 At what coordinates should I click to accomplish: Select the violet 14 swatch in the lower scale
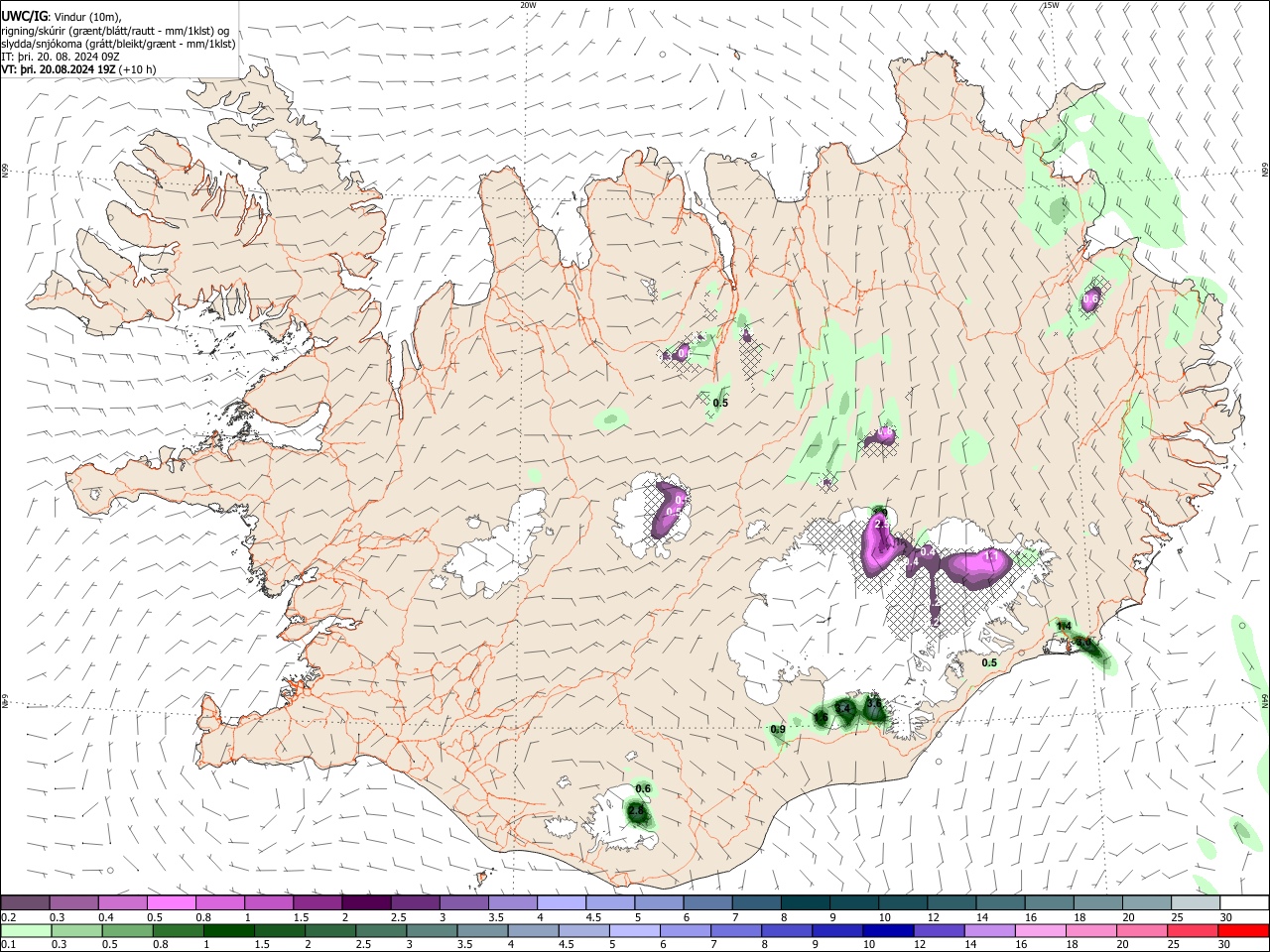click(989, 930)
